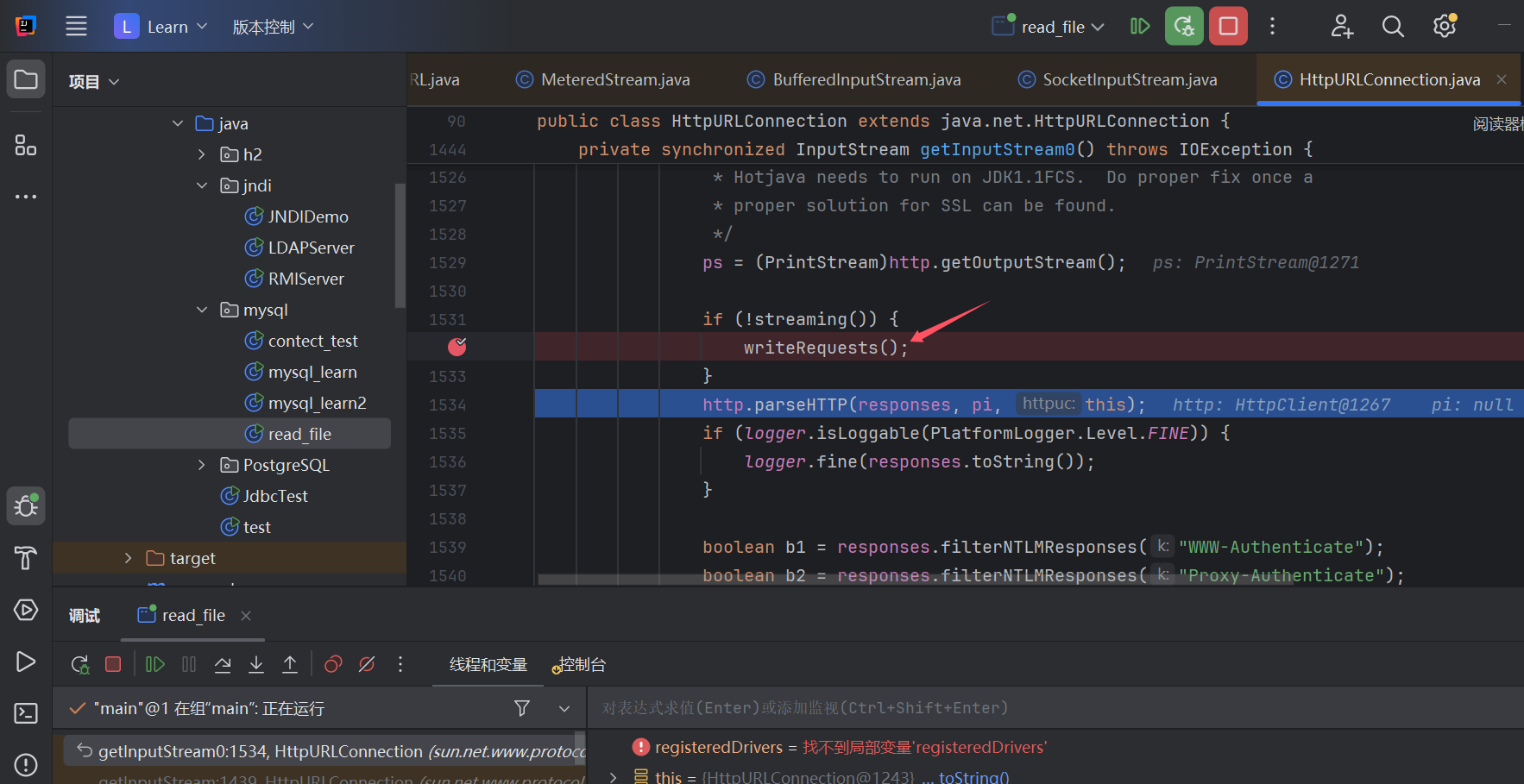Open the 项目 view selector dropdown
1524x784 pixels.
coord(94,82)
